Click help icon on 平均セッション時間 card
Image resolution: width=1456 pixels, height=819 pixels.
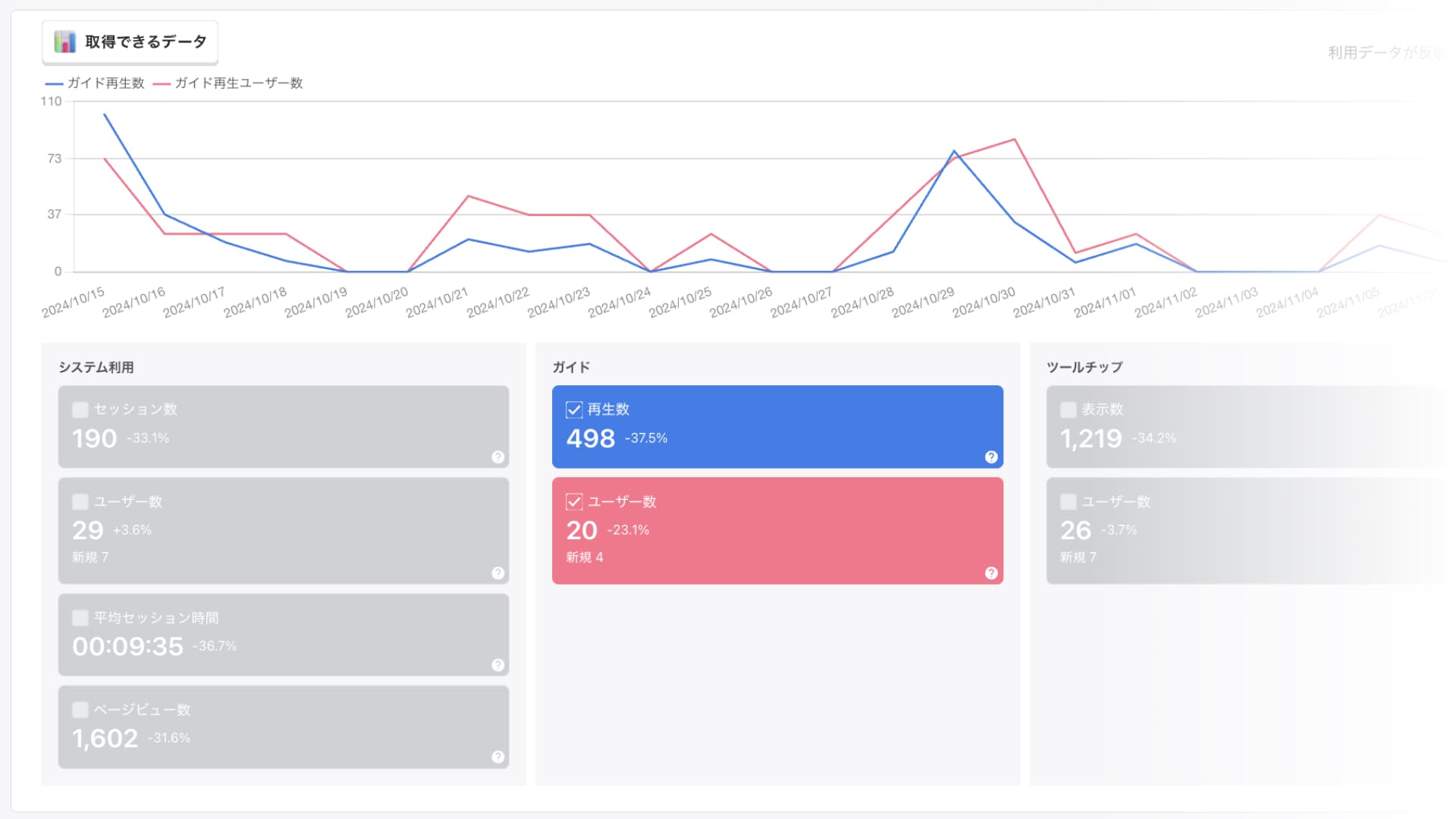pos(497,664)
